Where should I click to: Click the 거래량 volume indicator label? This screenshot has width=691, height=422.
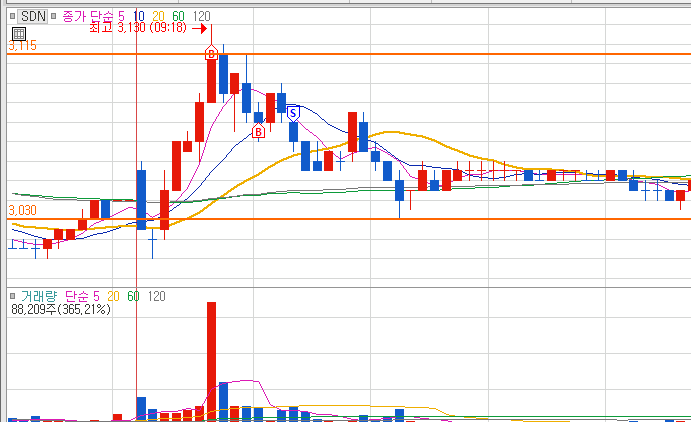pyautogui.click(x=39, y=296)
